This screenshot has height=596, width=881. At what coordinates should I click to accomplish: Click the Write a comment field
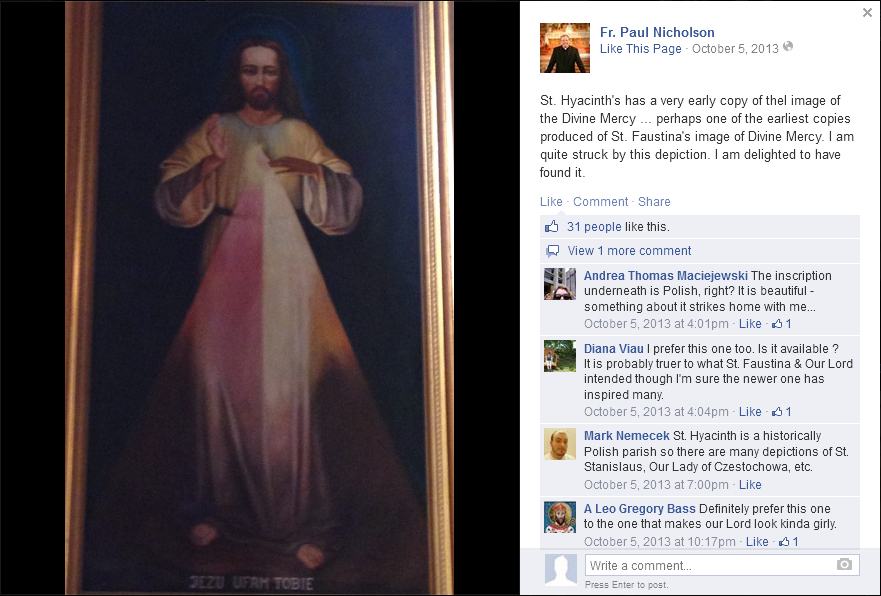pos(722,565)
